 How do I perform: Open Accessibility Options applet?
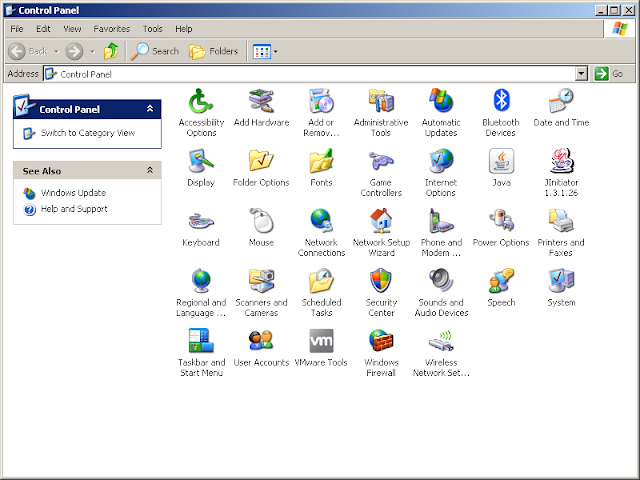click(x=201, y=112)
